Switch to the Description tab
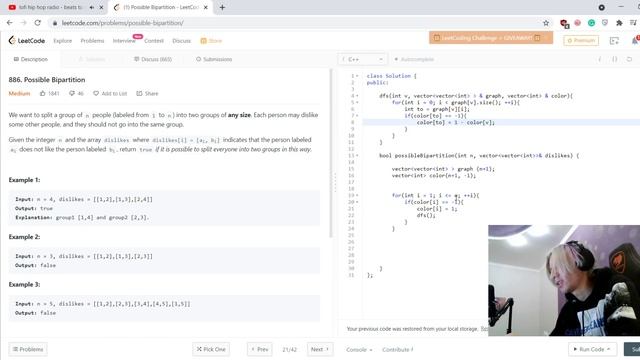640x360 pixels. tap(31, 59)
